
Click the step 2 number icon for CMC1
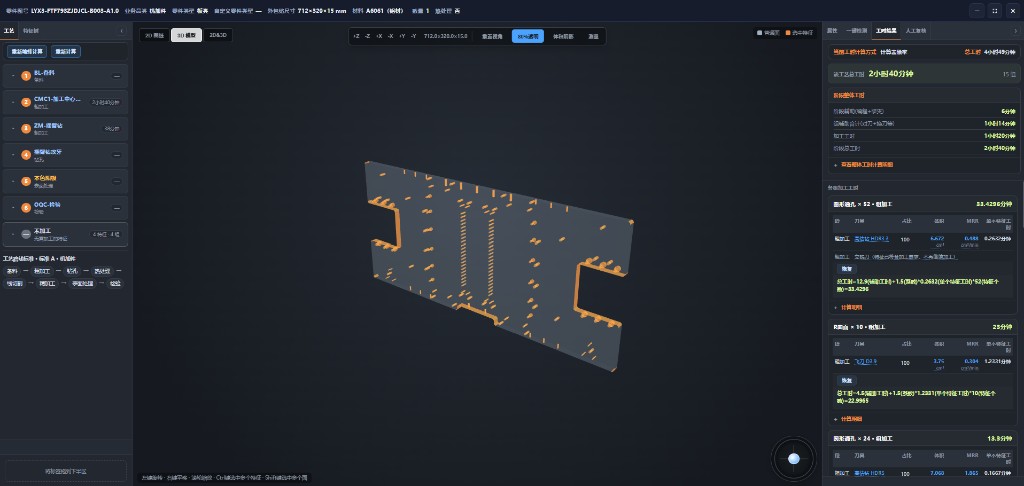(26, 103)
